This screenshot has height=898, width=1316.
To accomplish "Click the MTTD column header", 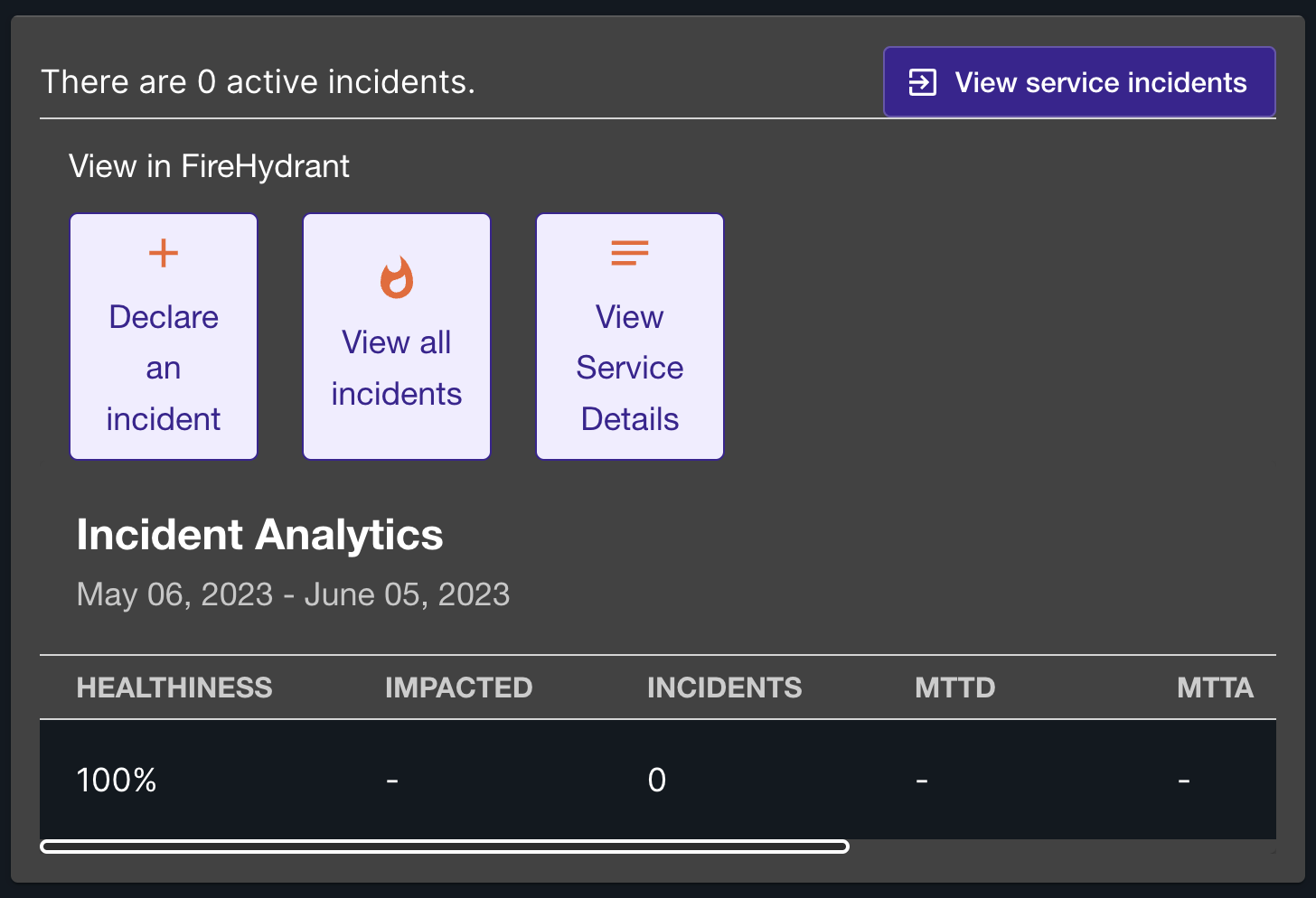I will [954, 688].
